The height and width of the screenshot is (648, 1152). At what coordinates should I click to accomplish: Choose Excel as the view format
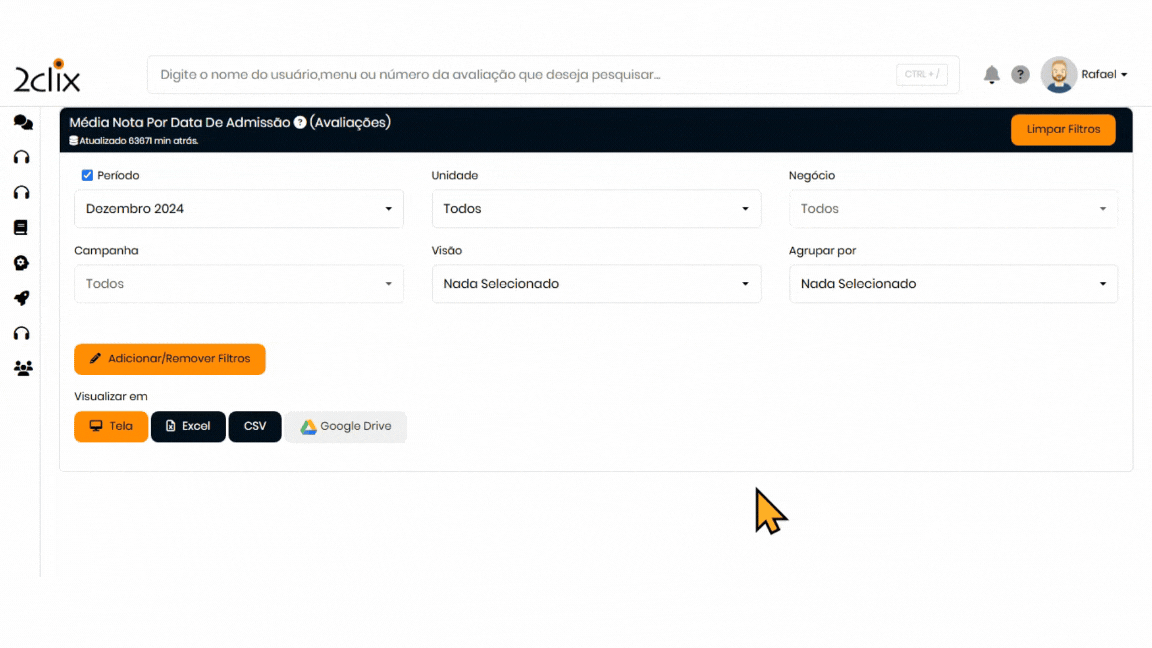coord(188,426)
